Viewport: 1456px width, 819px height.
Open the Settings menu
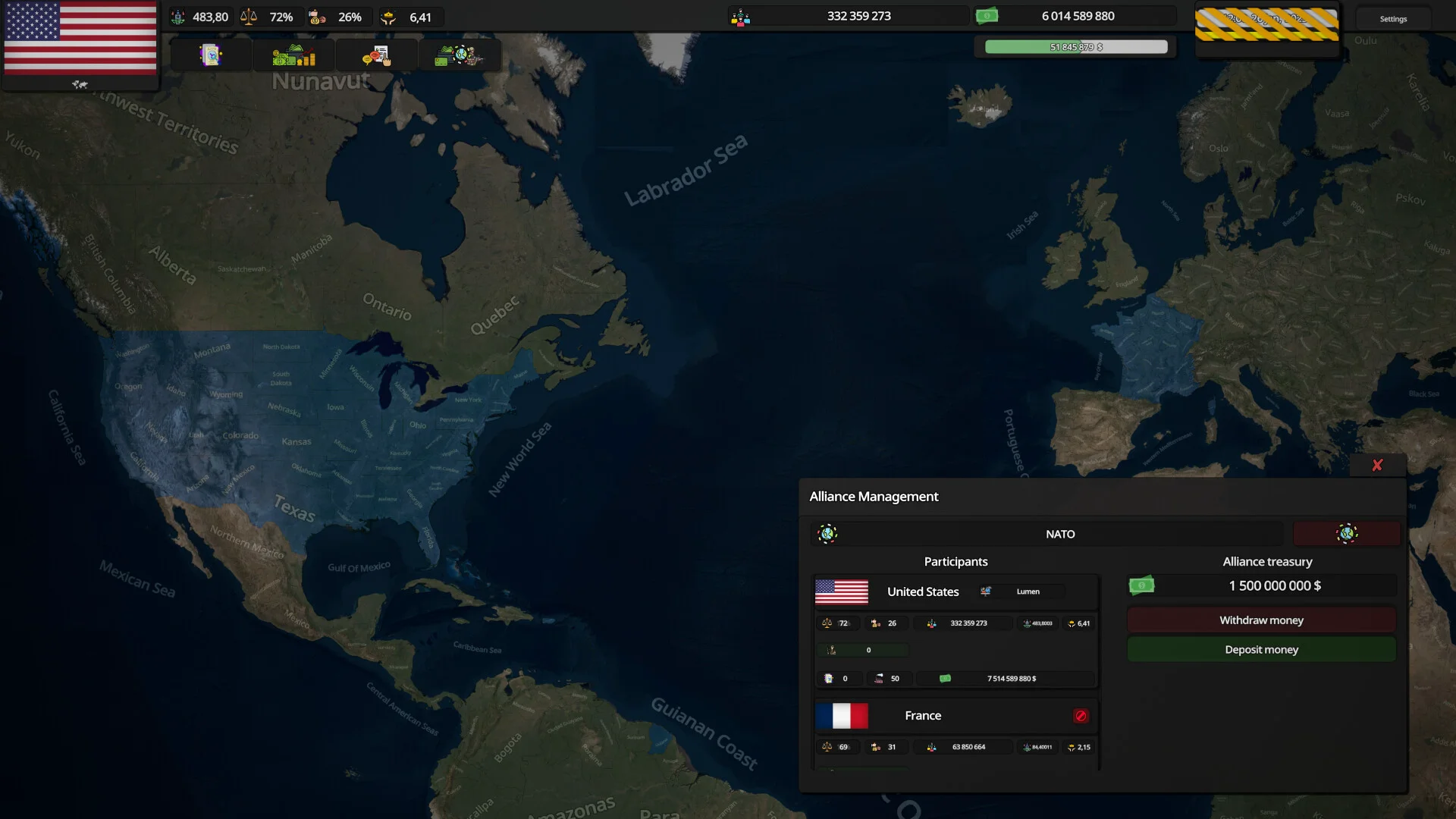[1392, 18]
